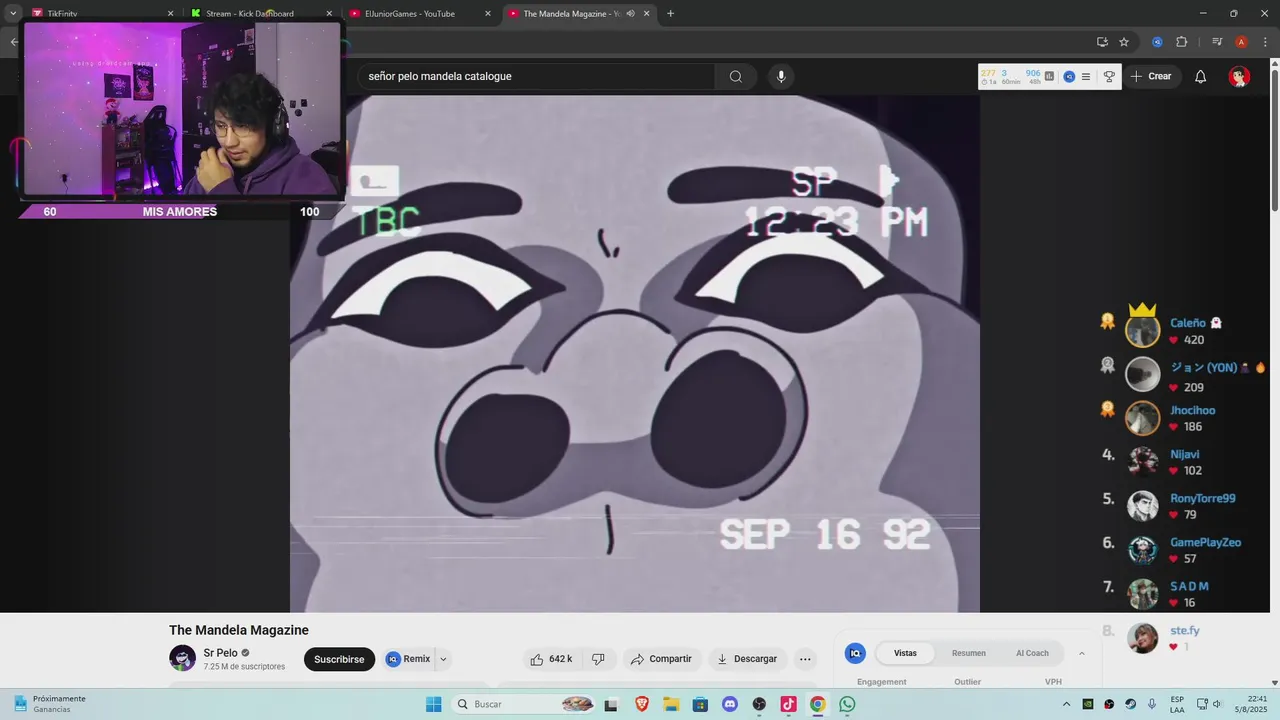
Task: Click the Compartir button
Action: 661,659
